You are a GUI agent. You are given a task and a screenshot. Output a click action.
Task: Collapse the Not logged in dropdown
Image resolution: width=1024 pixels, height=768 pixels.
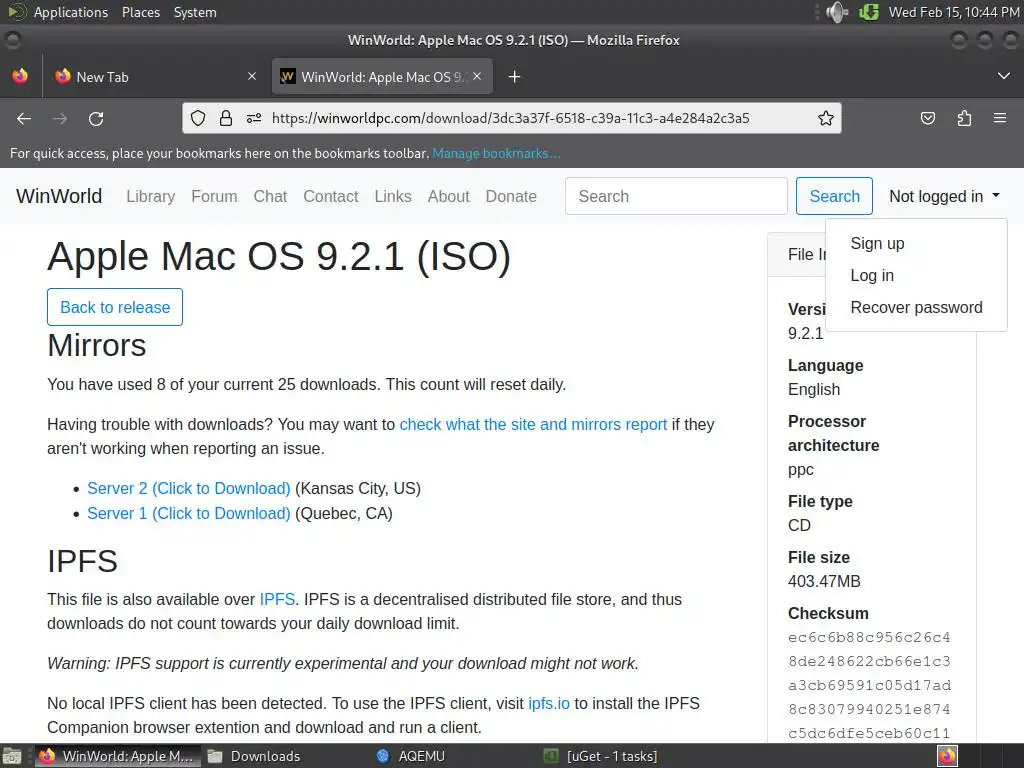[944, 197]
